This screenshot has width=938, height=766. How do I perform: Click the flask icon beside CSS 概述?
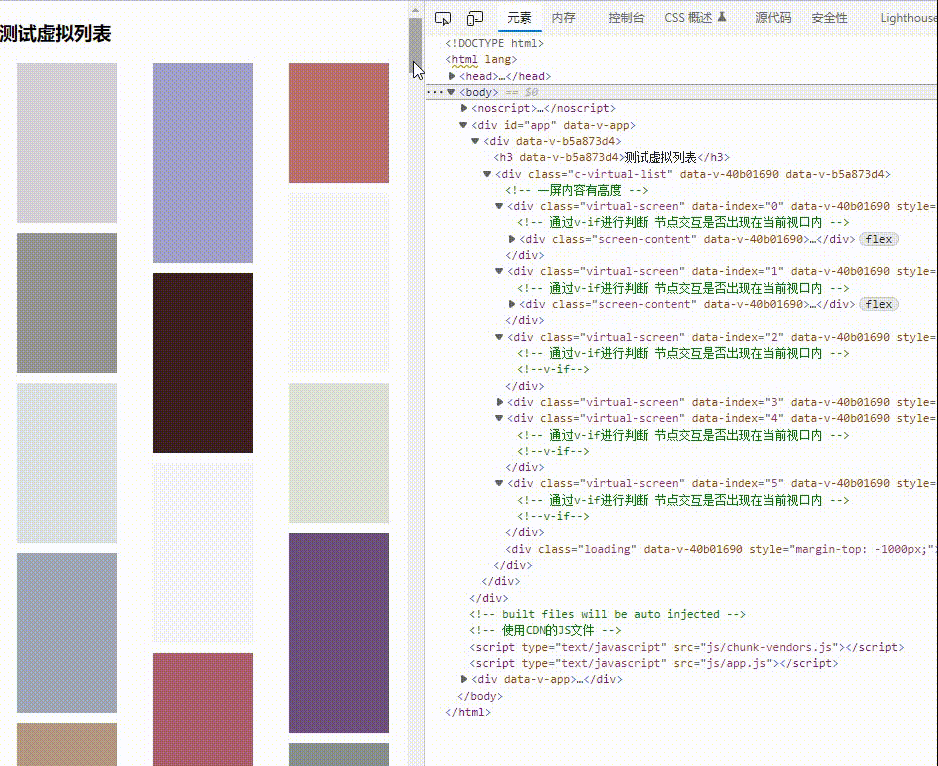721,17
